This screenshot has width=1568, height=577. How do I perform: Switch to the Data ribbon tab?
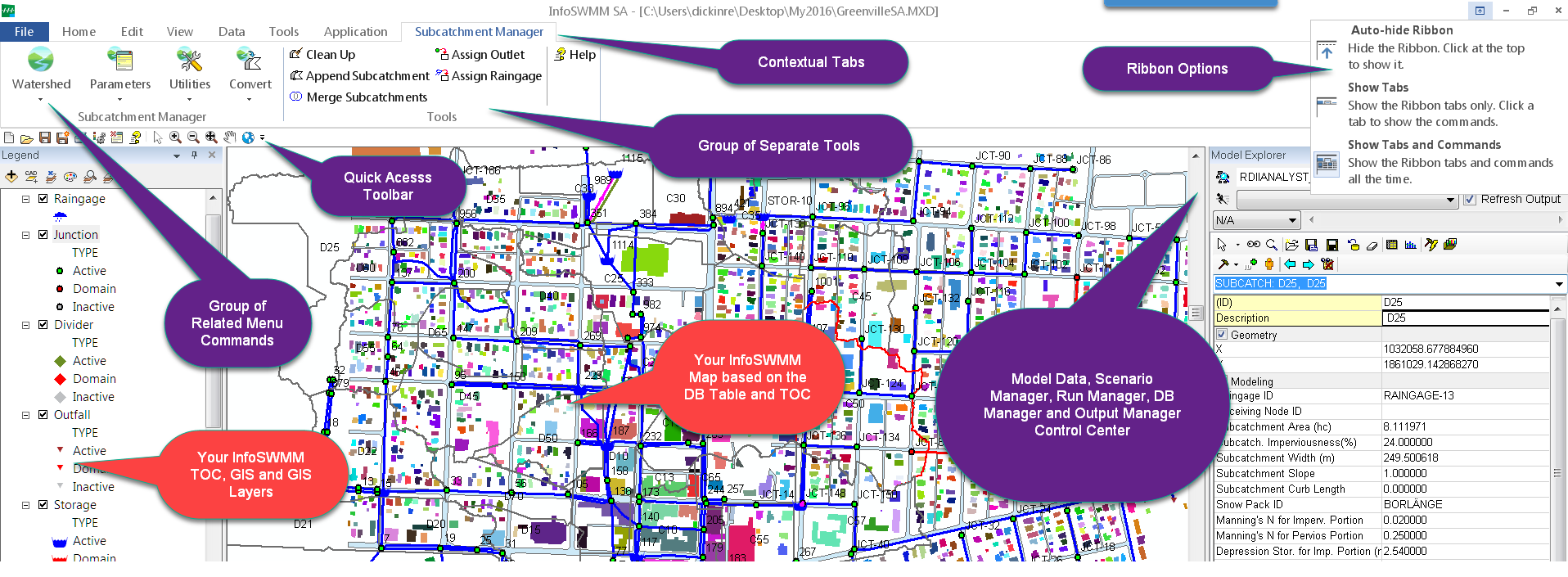tap(232, 31)
